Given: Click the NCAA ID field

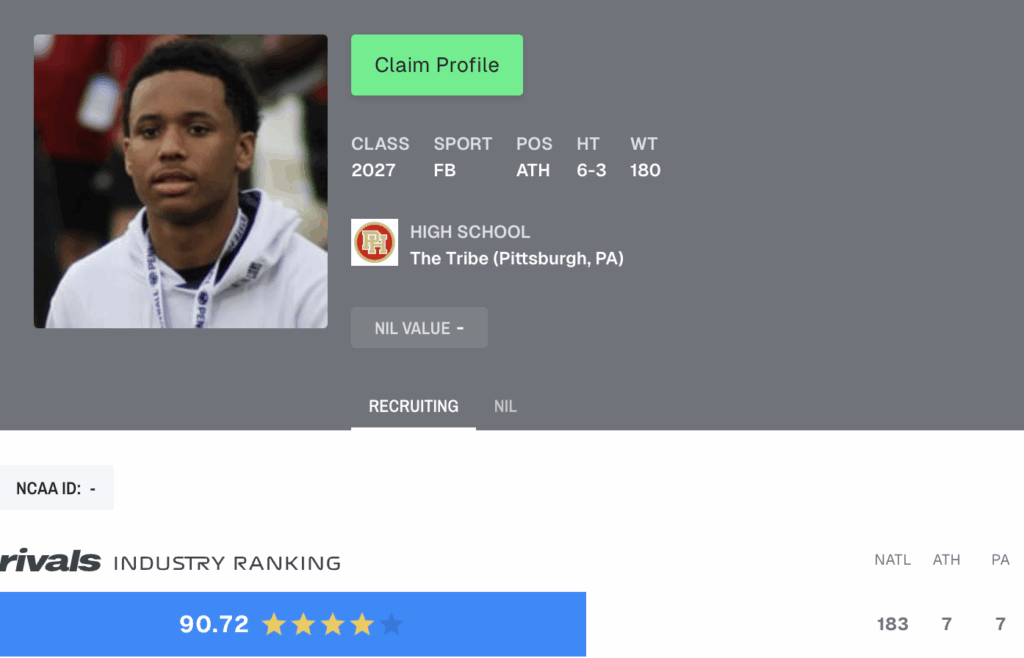Looking at the screenshot, I should tap(57, 488).
